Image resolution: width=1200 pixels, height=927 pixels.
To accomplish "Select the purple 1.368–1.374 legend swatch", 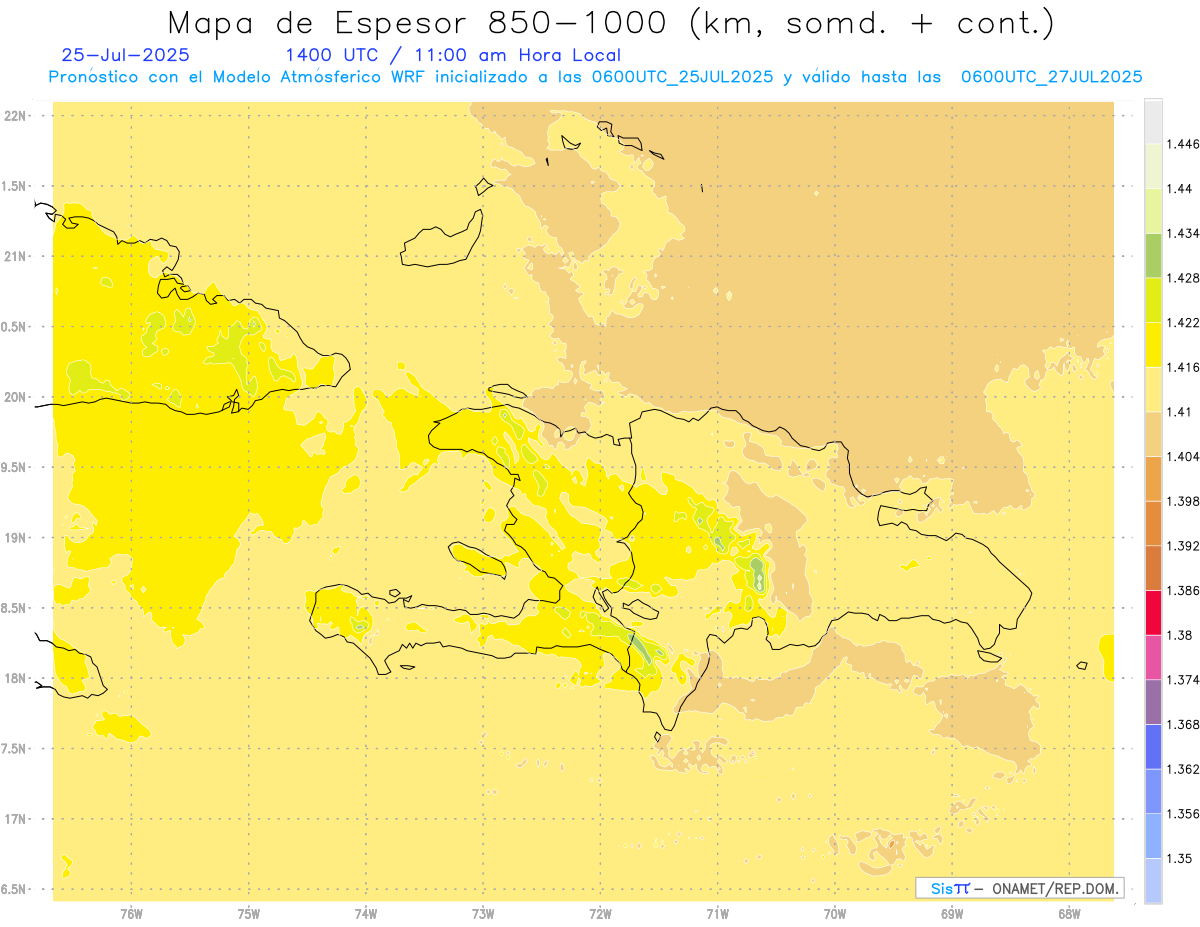I will coord(1153,701).
